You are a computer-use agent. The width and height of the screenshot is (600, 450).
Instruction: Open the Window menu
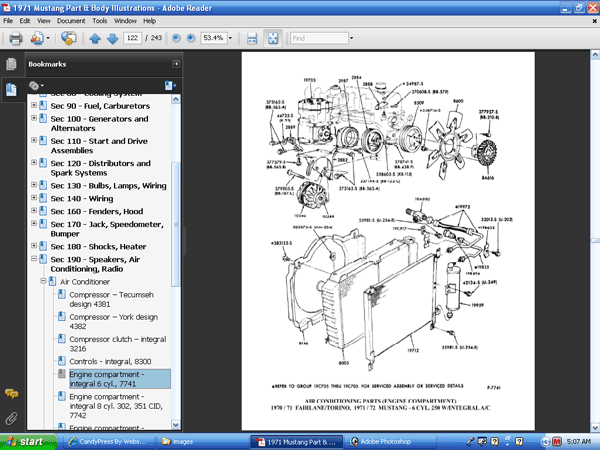pyautogui.click(x=125, y=21)
